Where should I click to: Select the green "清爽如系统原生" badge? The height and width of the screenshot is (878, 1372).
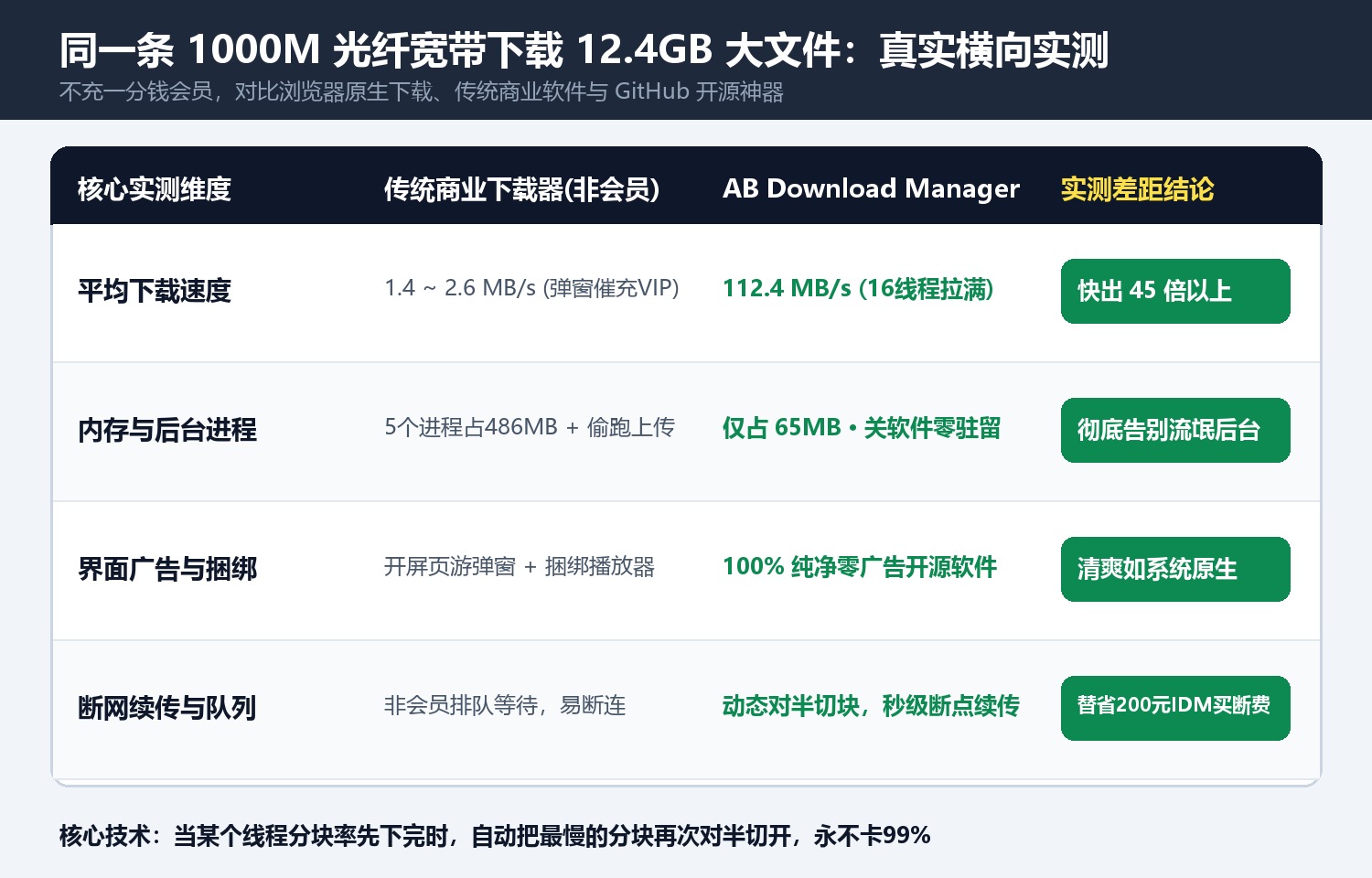tap(1175, 569)
